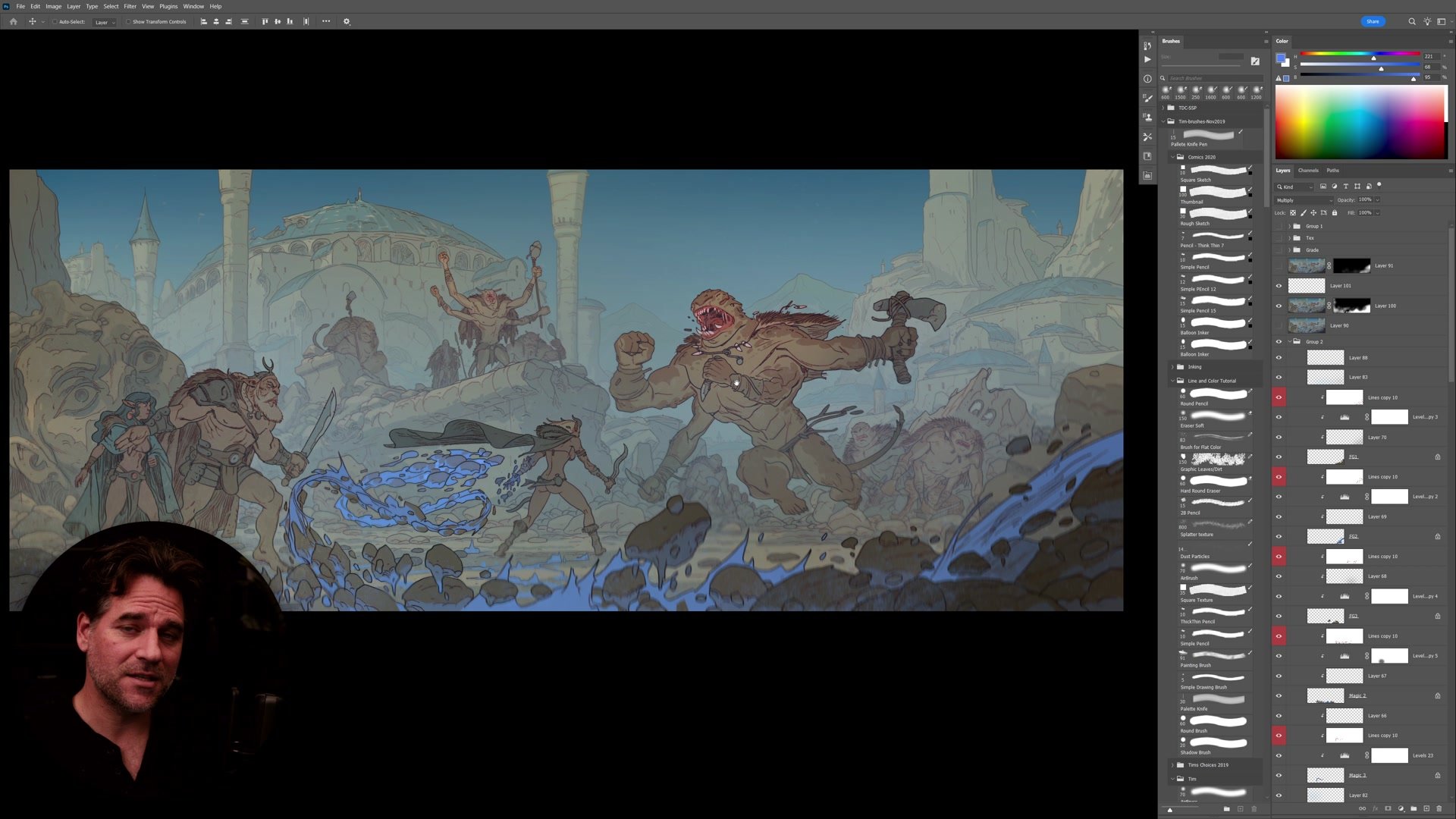Click Lock transparent pixels icon
Screen dimensions: 1456x819
pyautogui.click(x=1293, y=213)
